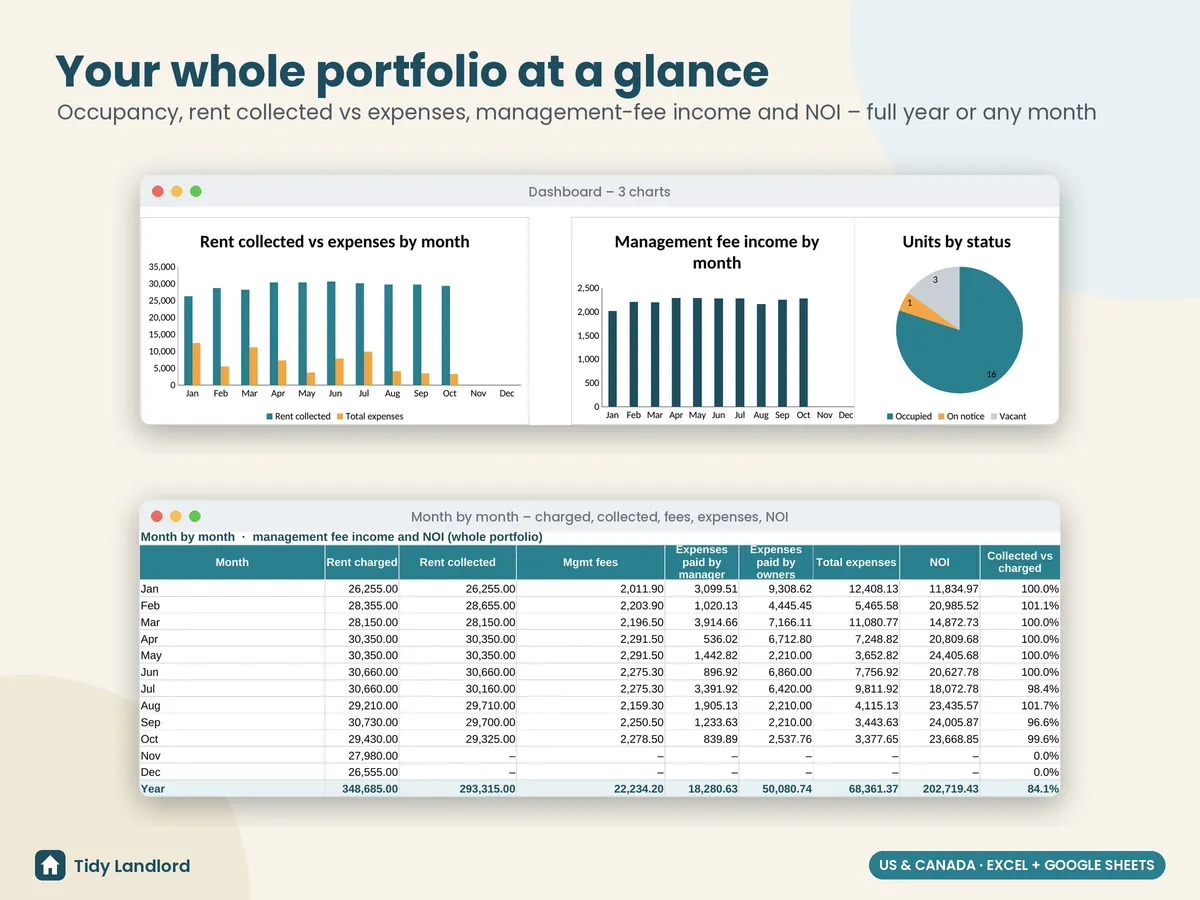Click the yellow dot on Month by month window

[176, 516]
